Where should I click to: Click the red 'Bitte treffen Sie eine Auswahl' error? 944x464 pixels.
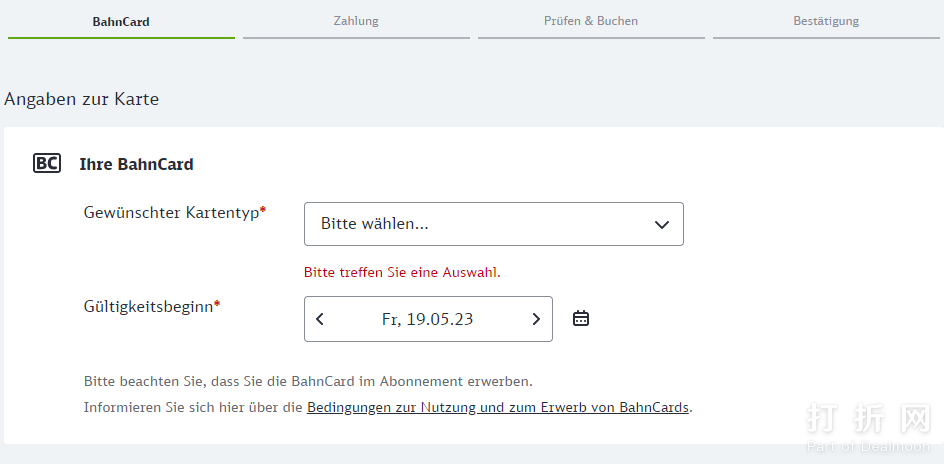click(x=402, y=272)
